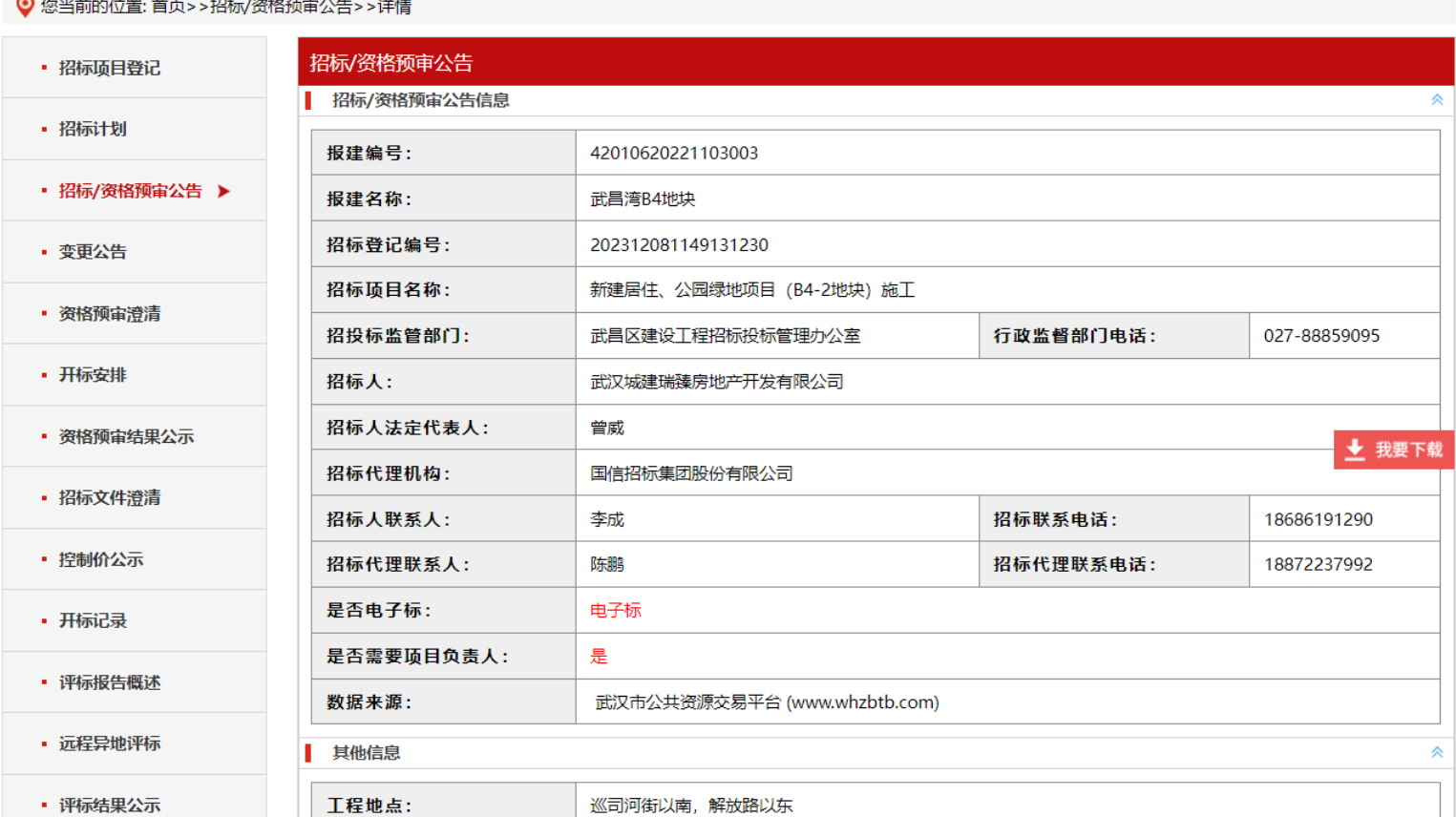Open 评标报告概述 menu item
The width and height of the screenshot is (1456, 817).
109,682
